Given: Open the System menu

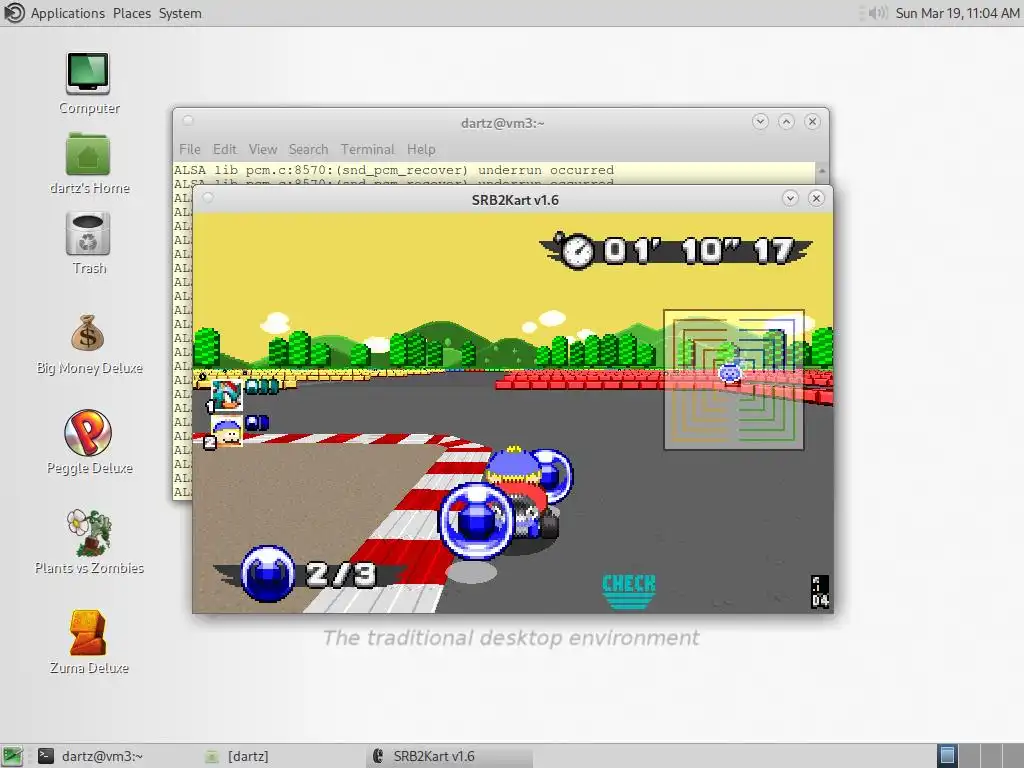Looking at the screenshot, I should point(180,13).
